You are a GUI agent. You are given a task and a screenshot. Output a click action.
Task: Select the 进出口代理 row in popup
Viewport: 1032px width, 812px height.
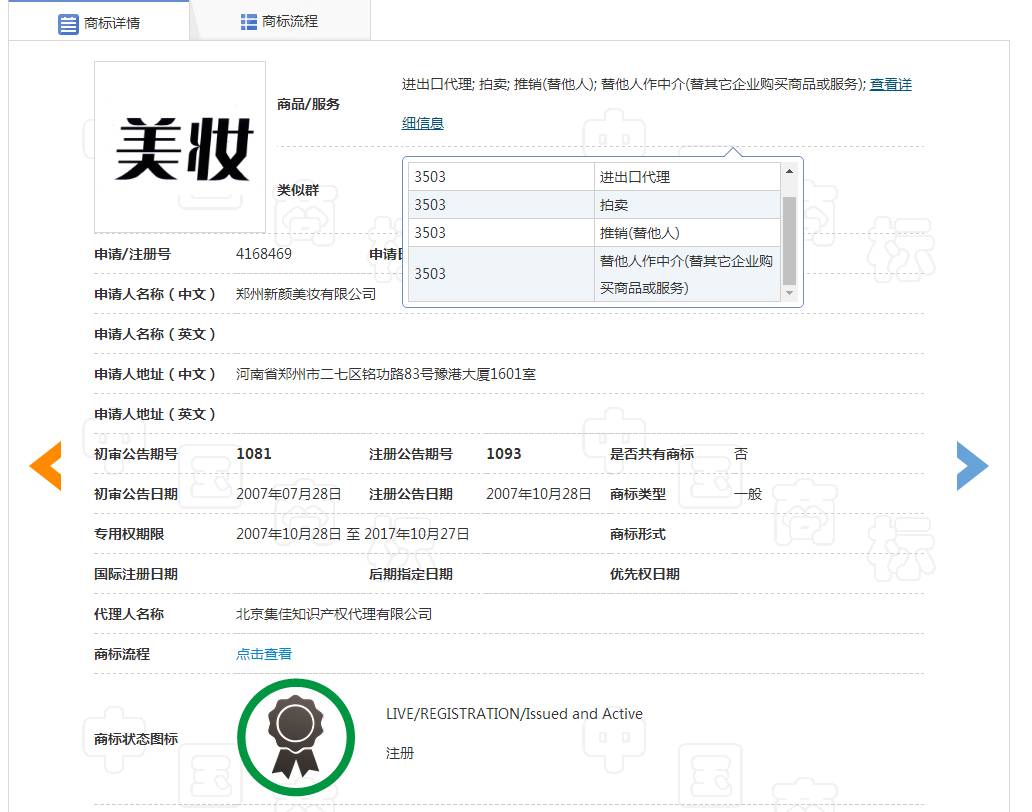point(634,177)
